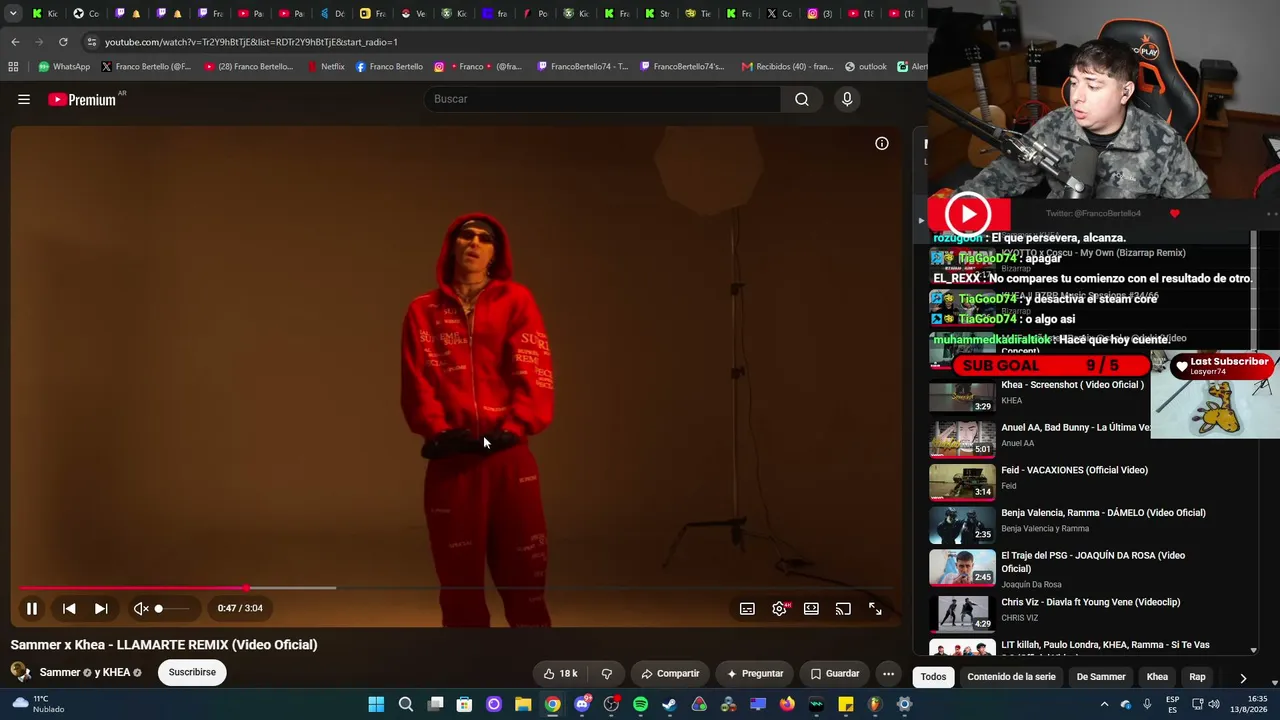
Task: Open the Sammer channel avatar
Action: [20, 672]
